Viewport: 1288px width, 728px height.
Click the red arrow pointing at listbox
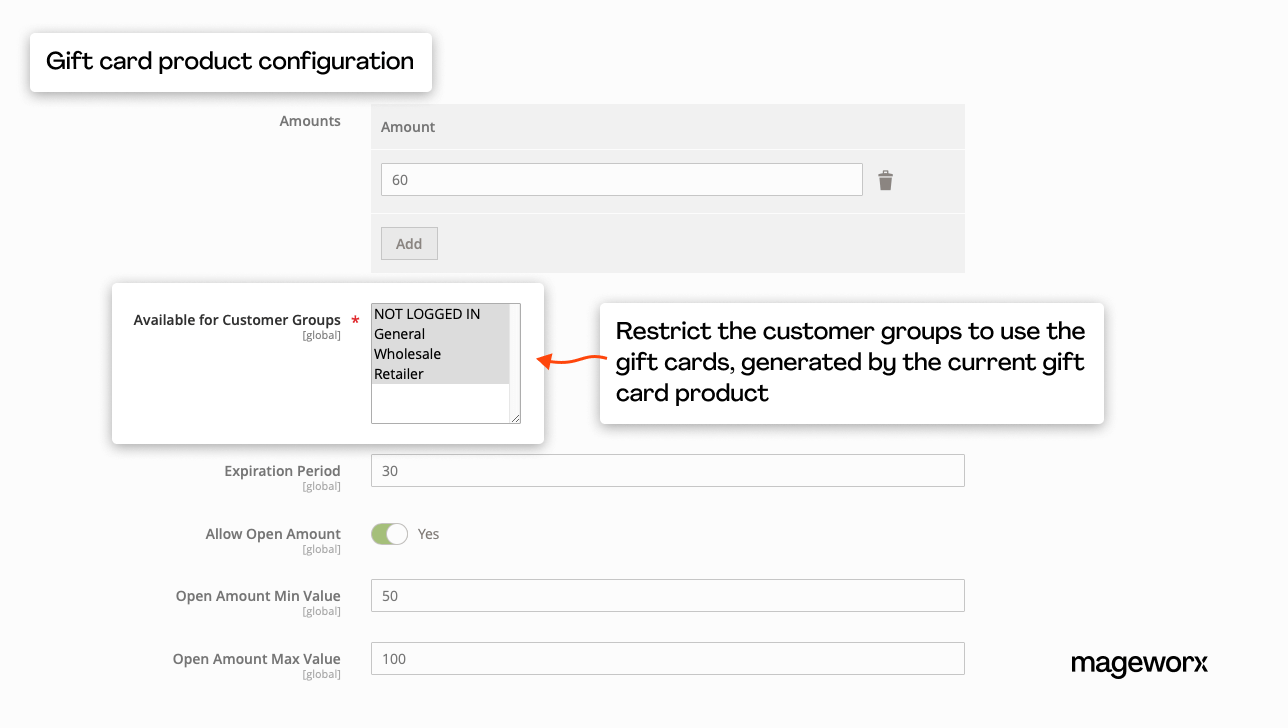(573, 360)
